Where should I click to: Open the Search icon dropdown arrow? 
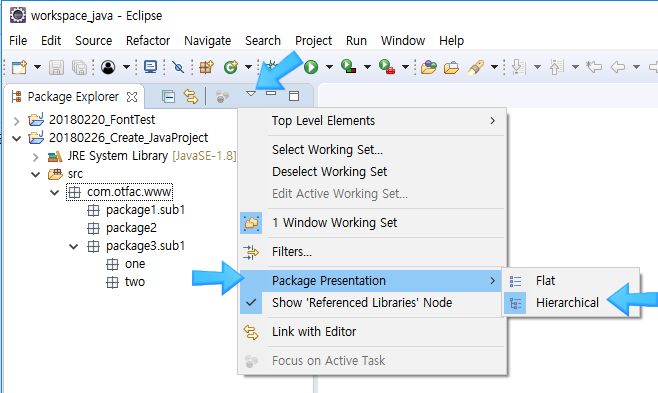(x=494, y=67)
